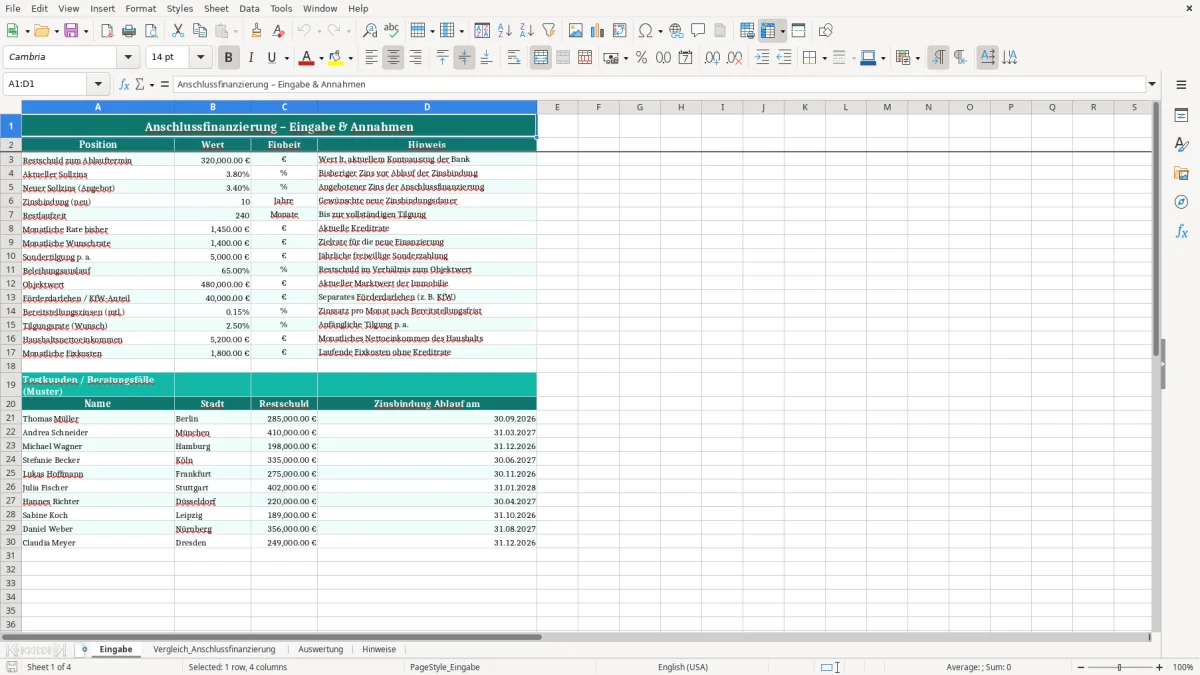Toggle Align Left

[x=371, y=58]
